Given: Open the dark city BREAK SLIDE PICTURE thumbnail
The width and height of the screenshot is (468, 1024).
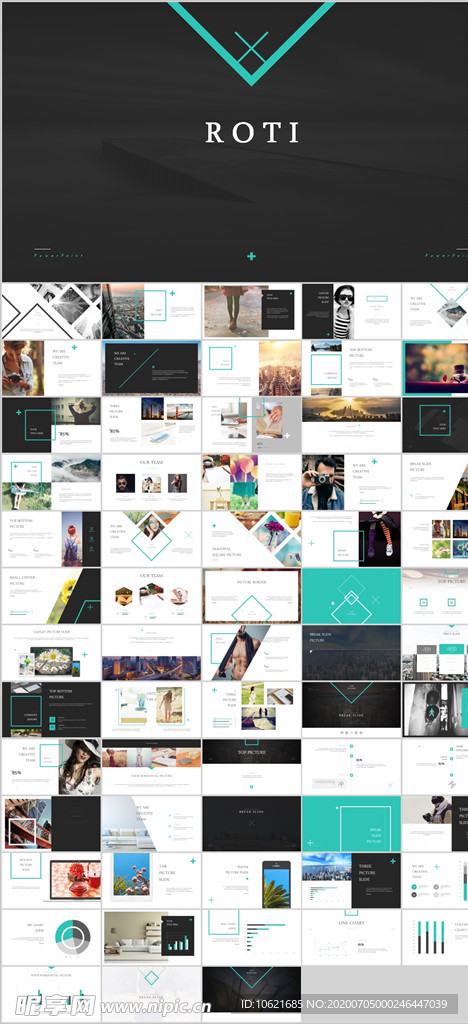Looking at the screenshot, I should click(351, 652).
